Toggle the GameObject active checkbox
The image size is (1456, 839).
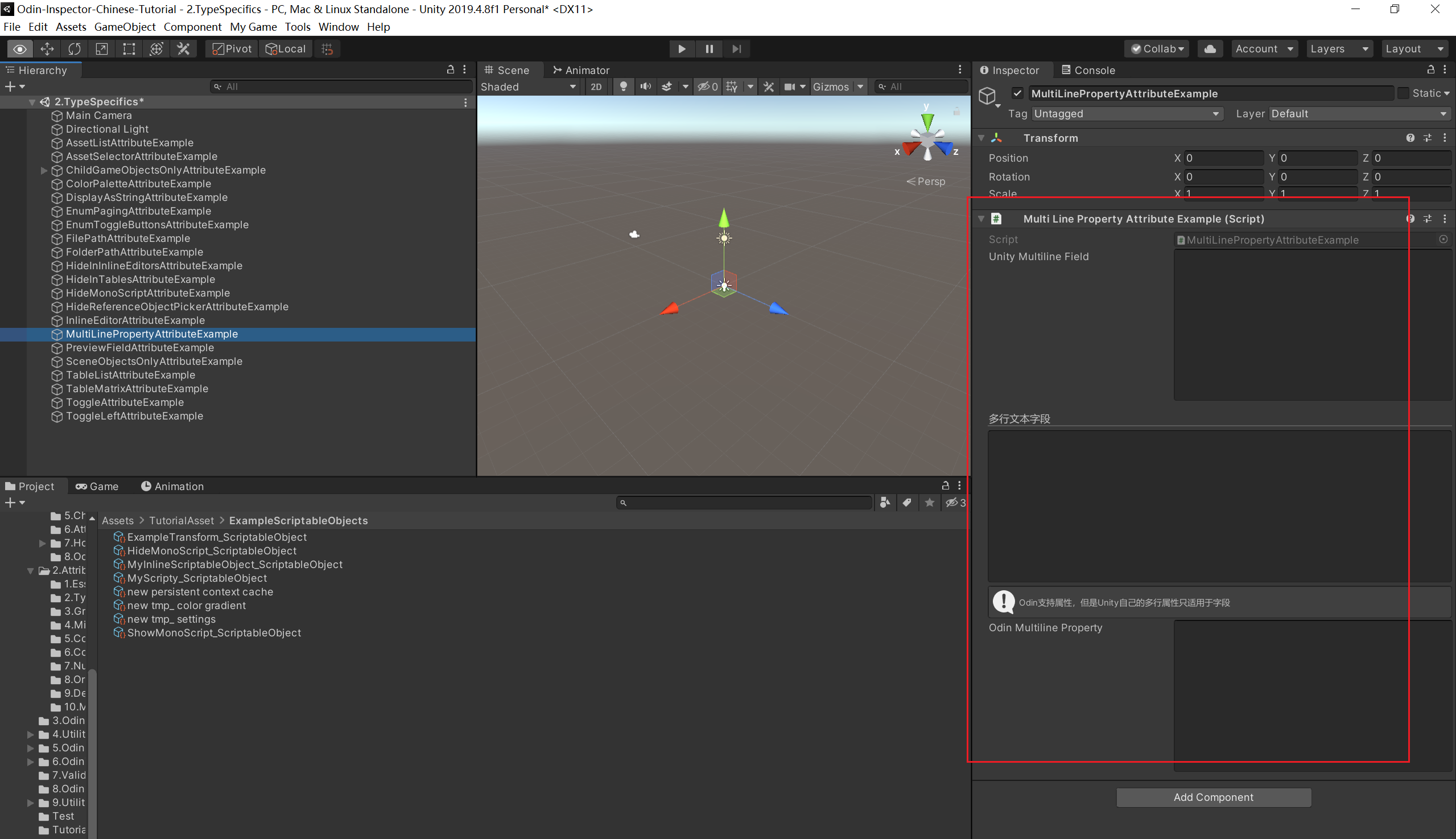1018,93
